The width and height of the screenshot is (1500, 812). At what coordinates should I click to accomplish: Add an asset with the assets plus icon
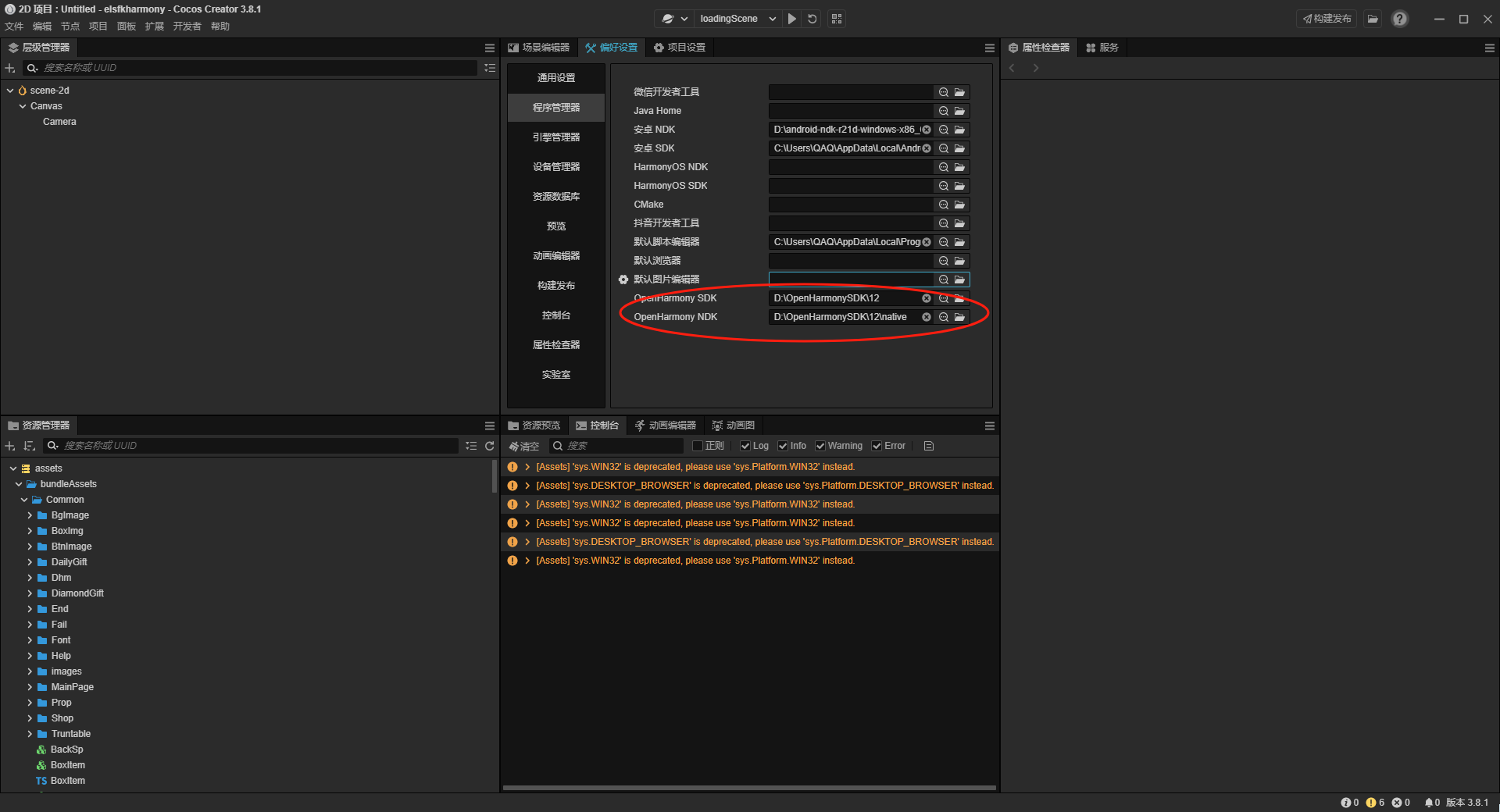pos(10,446)
